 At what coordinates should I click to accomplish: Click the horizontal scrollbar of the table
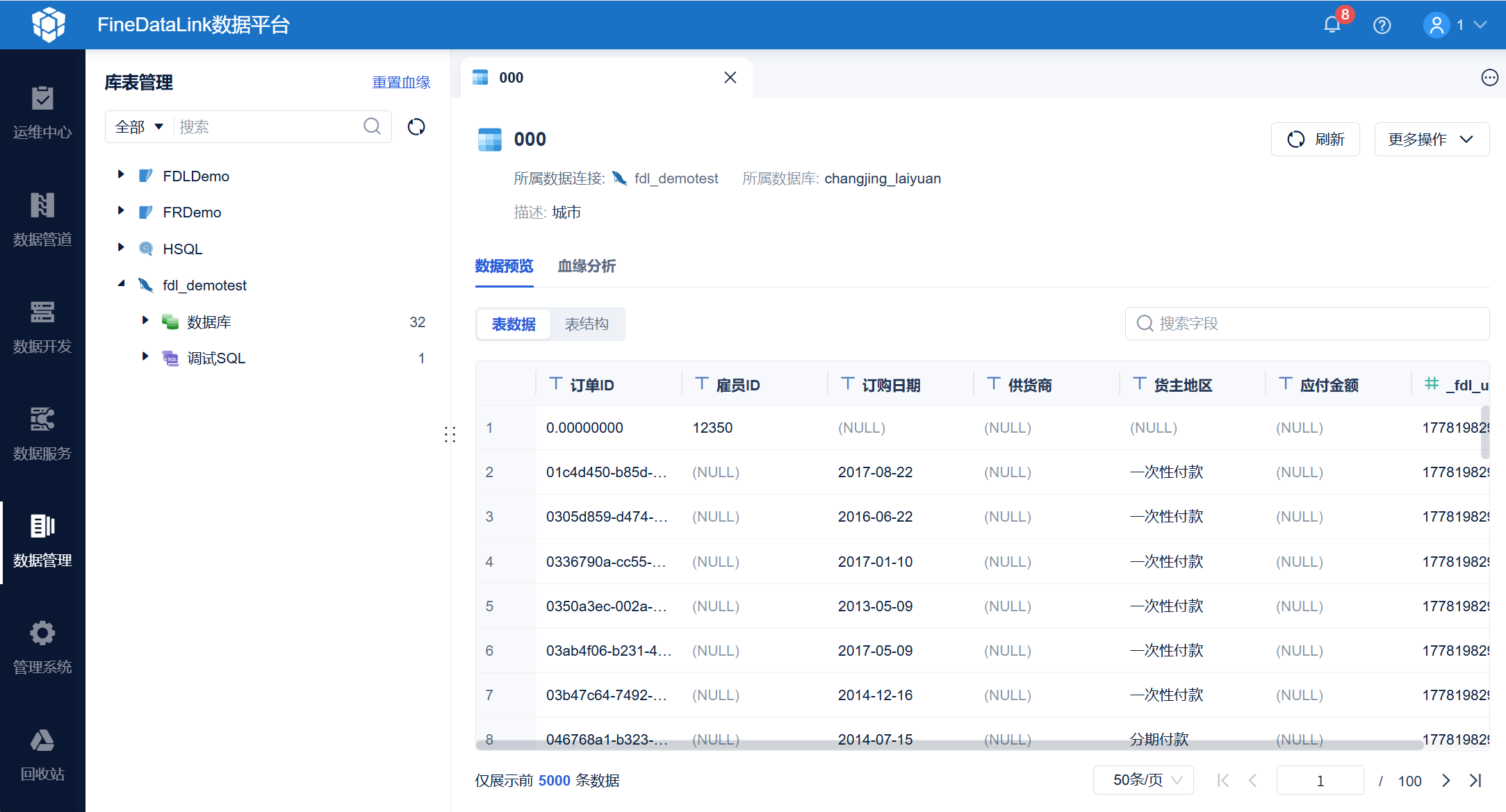tap(949, 745)
